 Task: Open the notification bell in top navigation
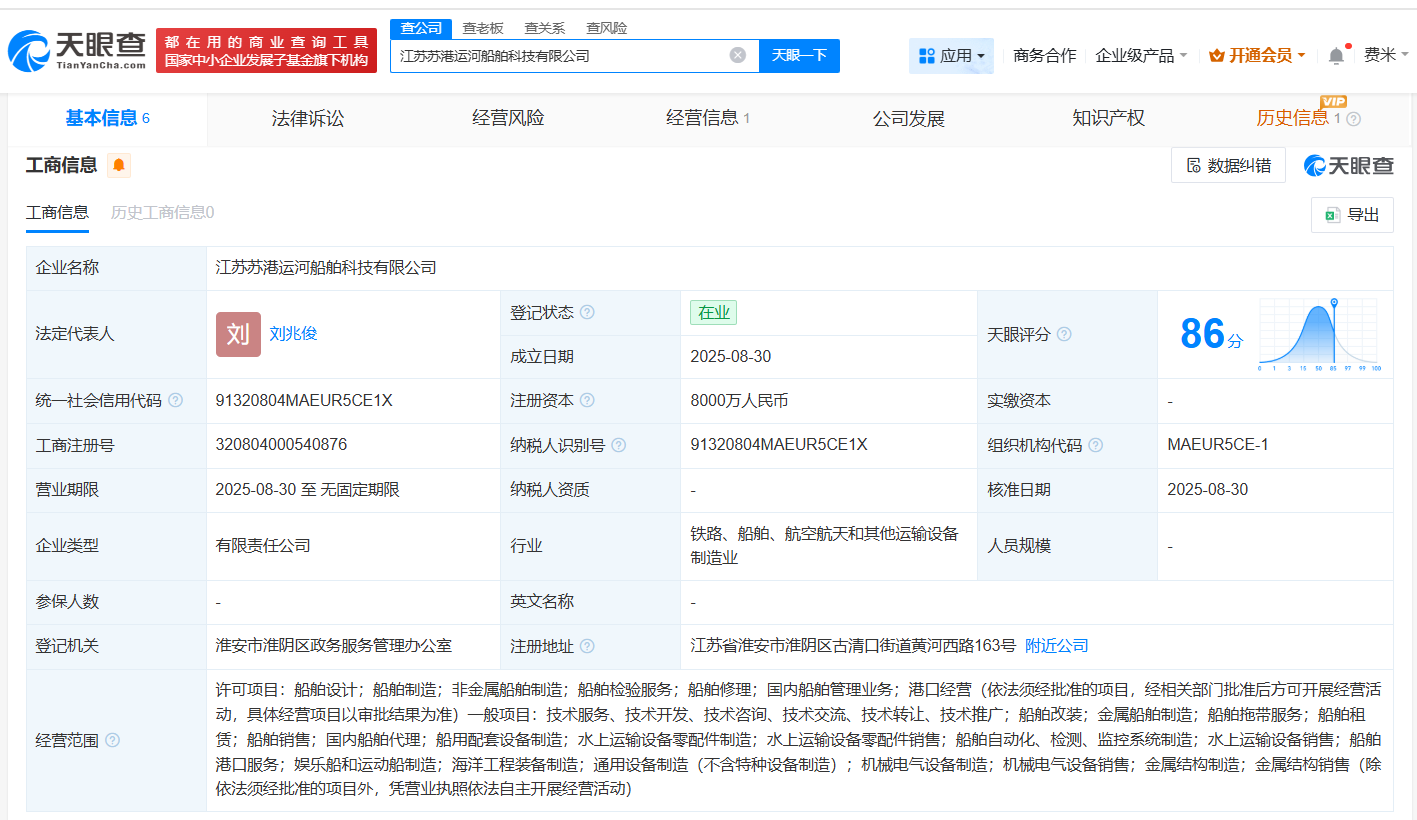pos(1334,56)
